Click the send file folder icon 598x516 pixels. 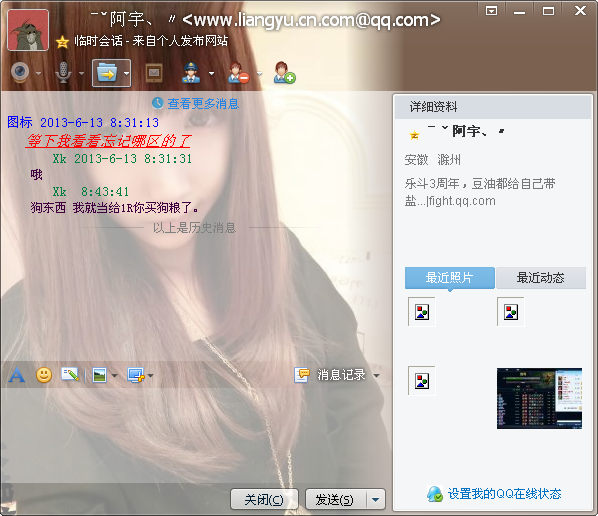click(x=107, y=73)
